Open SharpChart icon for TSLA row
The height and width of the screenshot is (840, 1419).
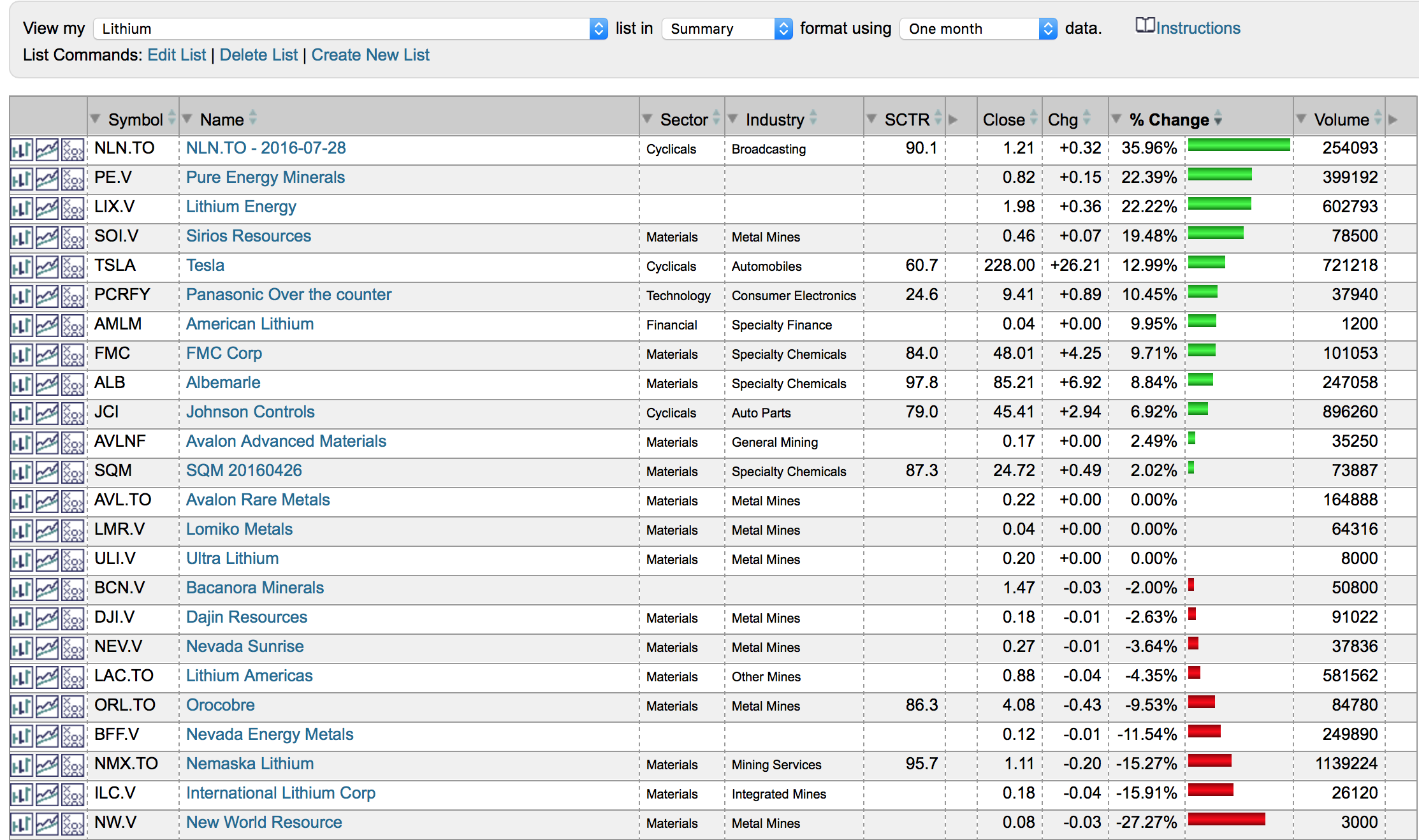click(x=21, y=267)
